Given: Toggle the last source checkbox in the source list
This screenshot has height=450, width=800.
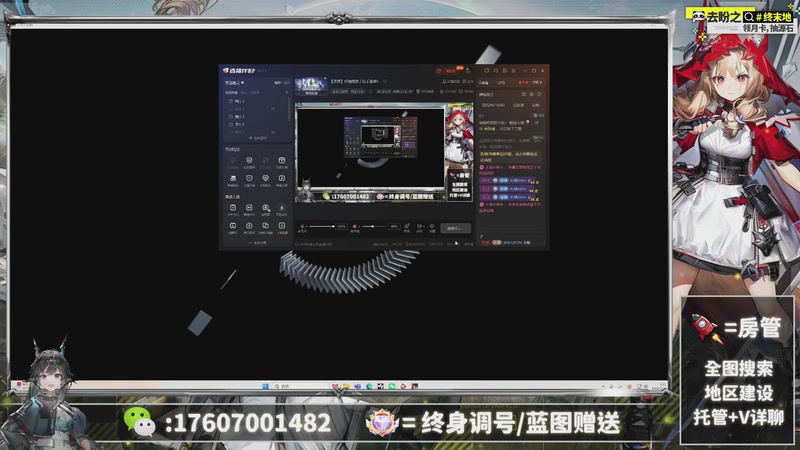Looking at the screenshot, I should pos(231,124).
